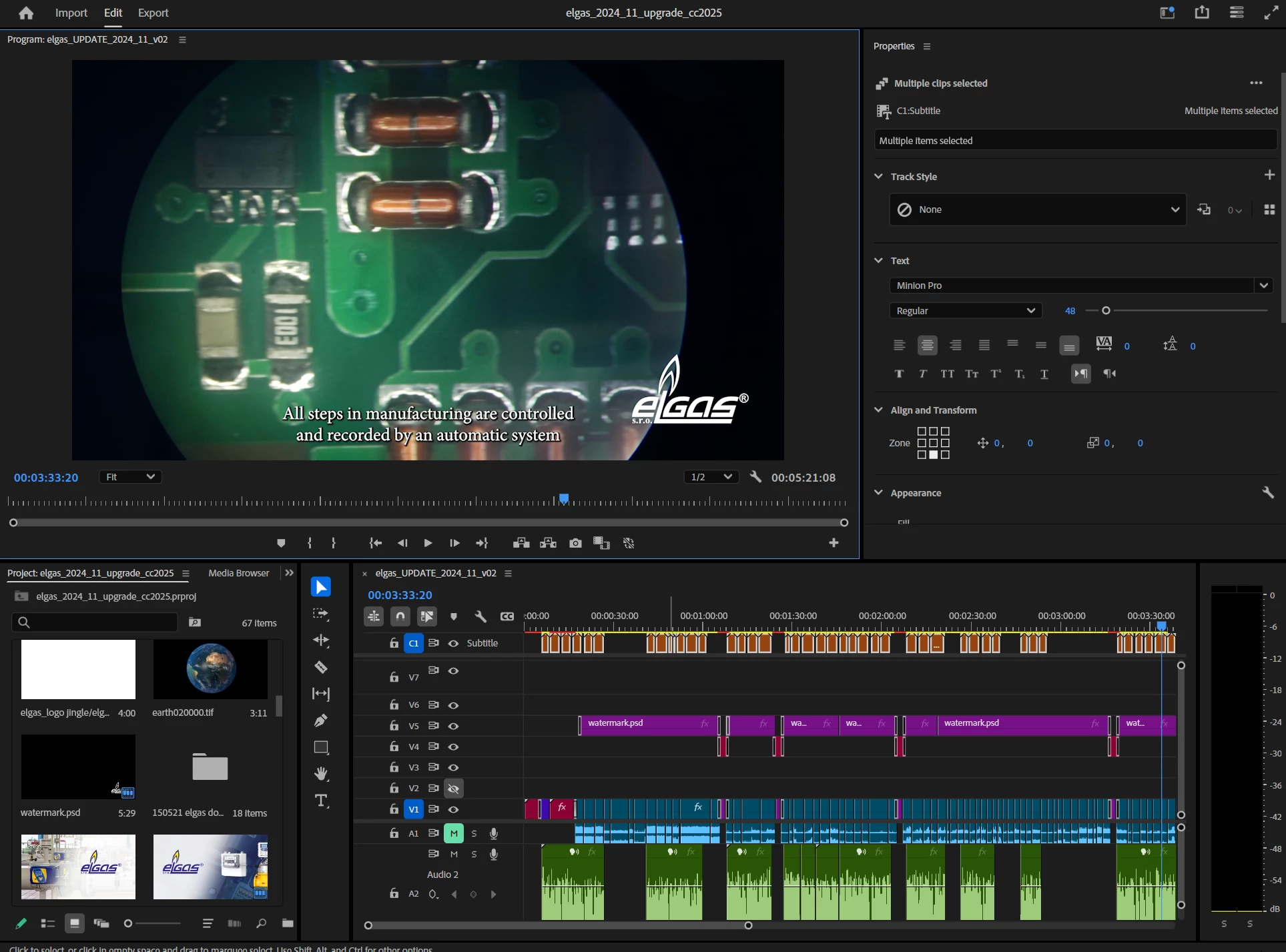Click Export Frame camera icon
Viewport: 1286px width, 952px height.
click(575, 543)
